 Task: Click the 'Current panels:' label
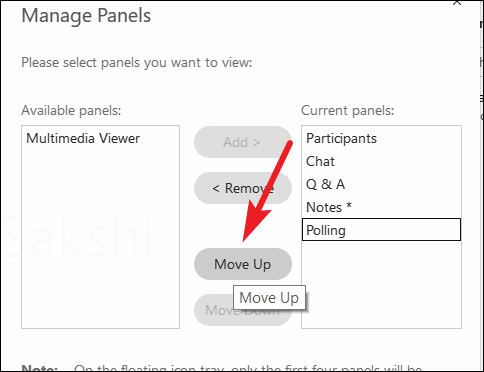347,110
